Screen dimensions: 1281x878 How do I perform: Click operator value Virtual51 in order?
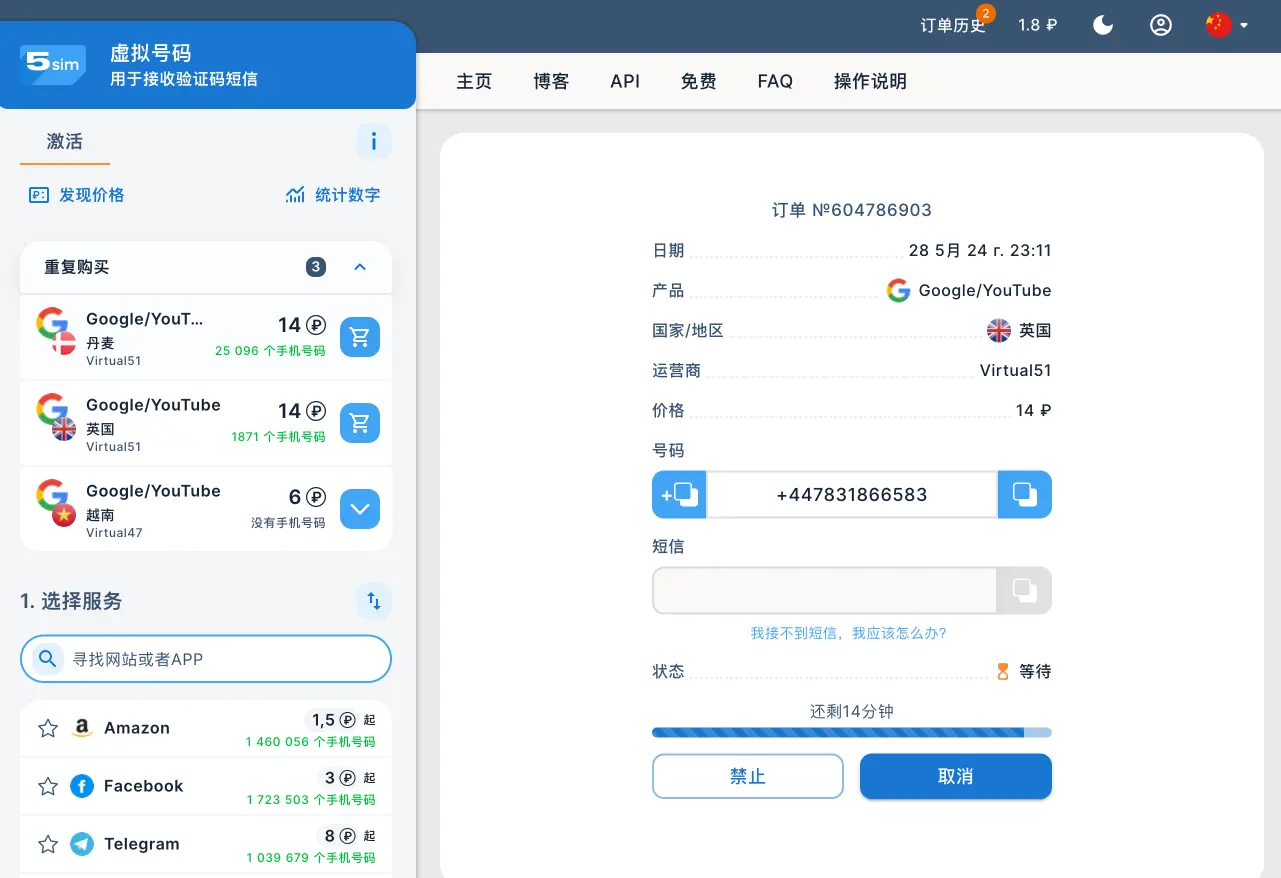(1015, 370)
